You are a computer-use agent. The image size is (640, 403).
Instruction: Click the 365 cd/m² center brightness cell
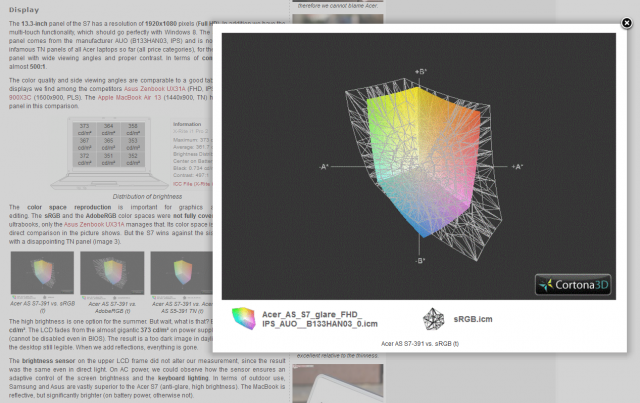point(109,144)
